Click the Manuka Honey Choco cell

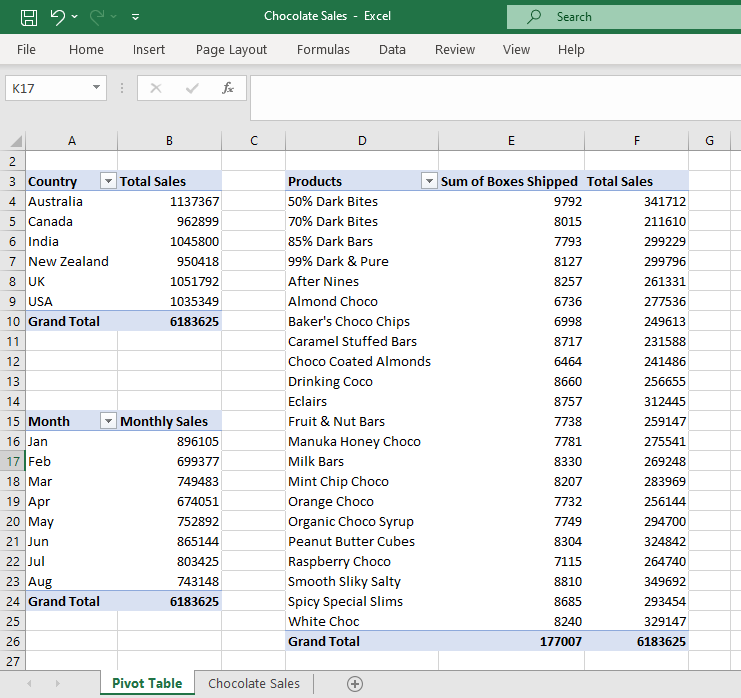click(362, 441)
